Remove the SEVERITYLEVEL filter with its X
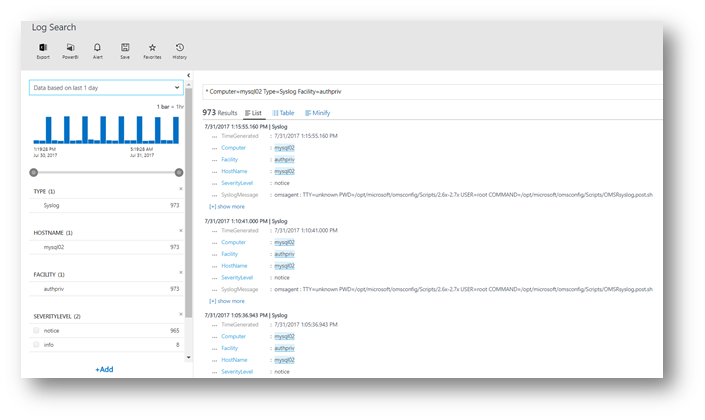705x420 pixels. pos(181,314)
